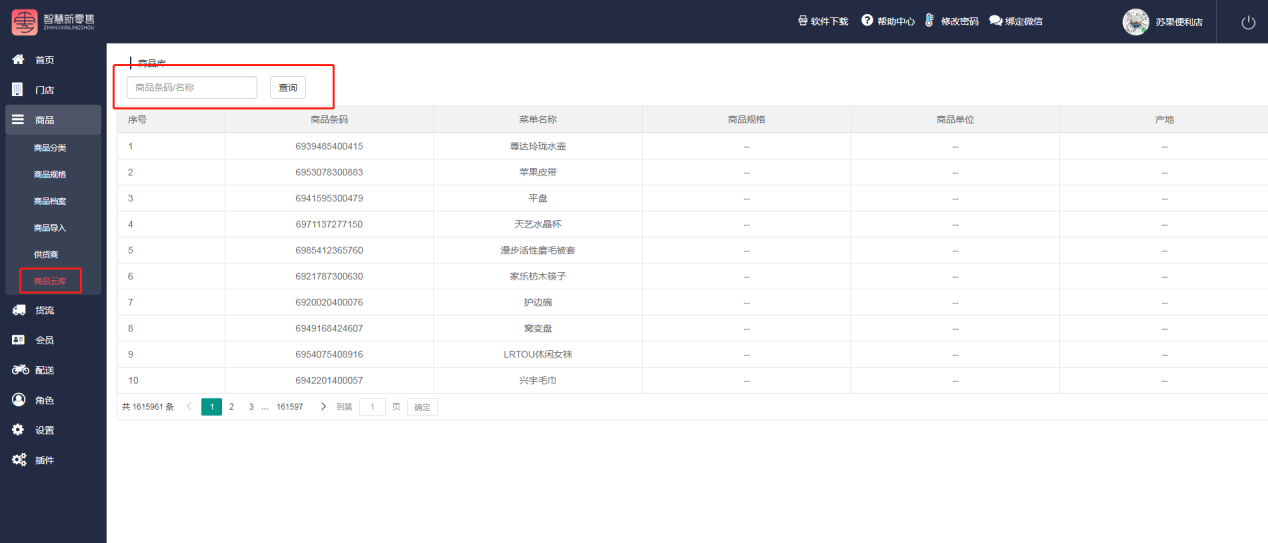The image size is (1268, 543).
Task: Open 商品规格 submenu item
Action: (x=50, y=175)
